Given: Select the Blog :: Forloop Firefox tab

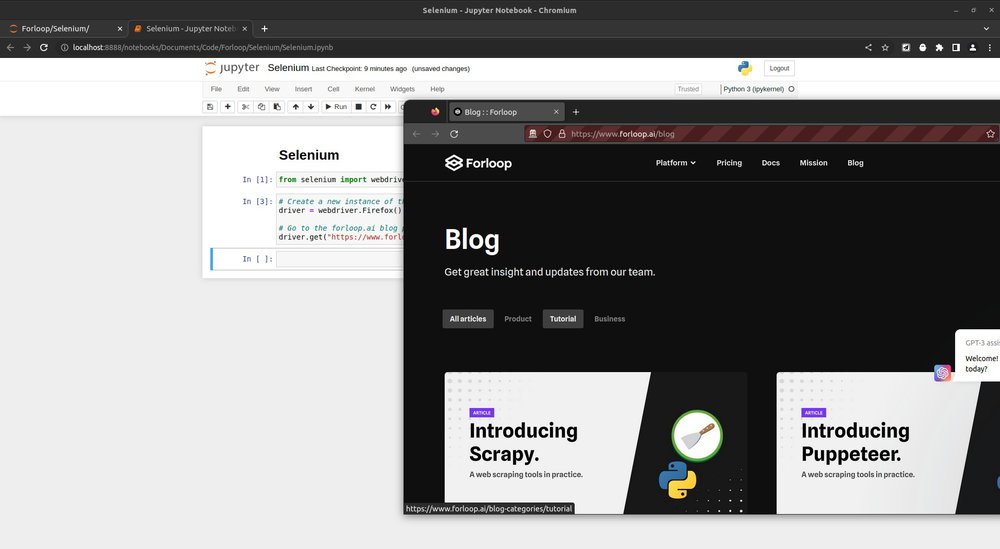Looking at the screenshot, I should (506, 112).
